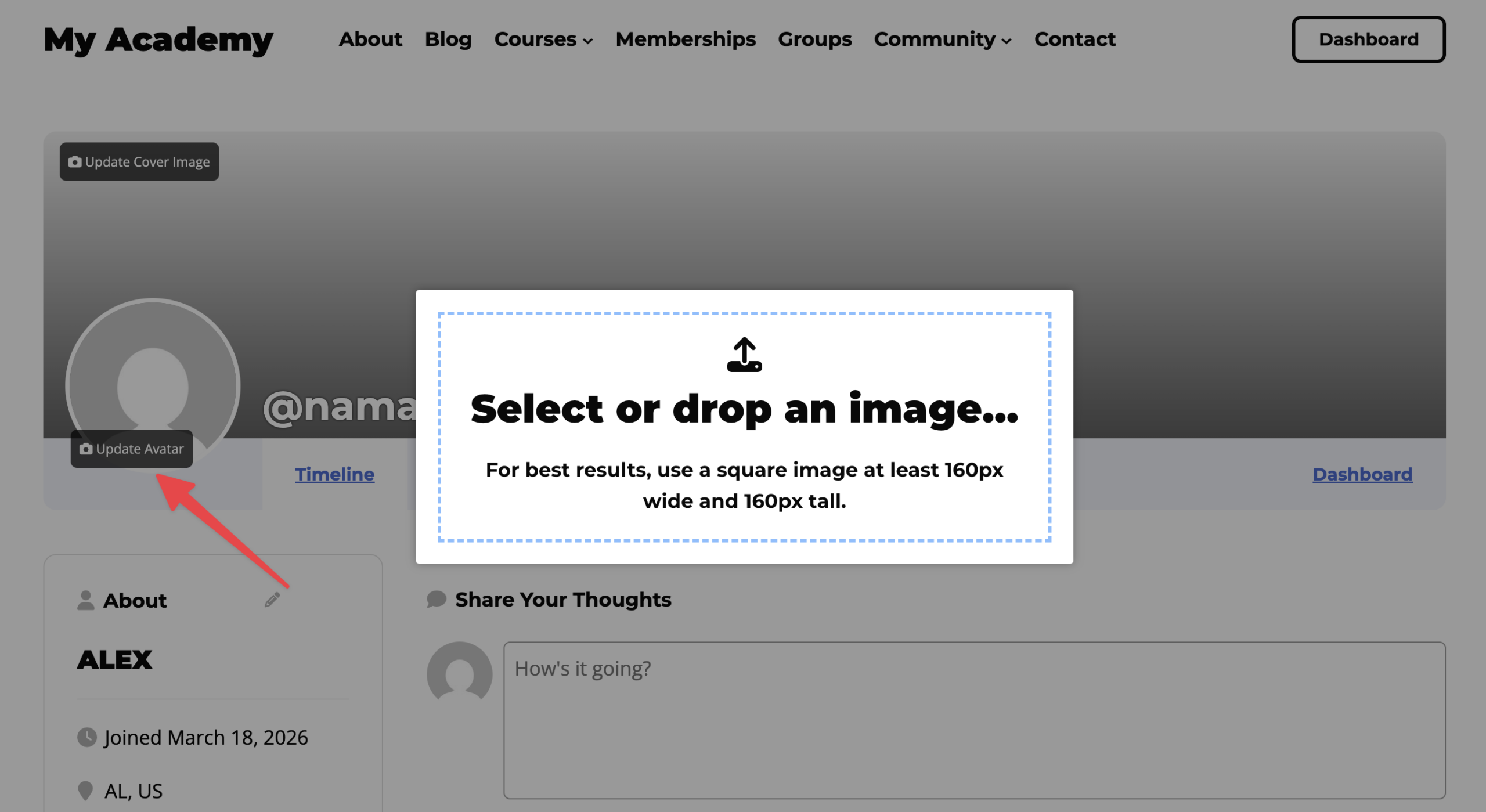Click the camera icon on Update Avatar
The image size is (1486, 812).
[x=86, y=449]
